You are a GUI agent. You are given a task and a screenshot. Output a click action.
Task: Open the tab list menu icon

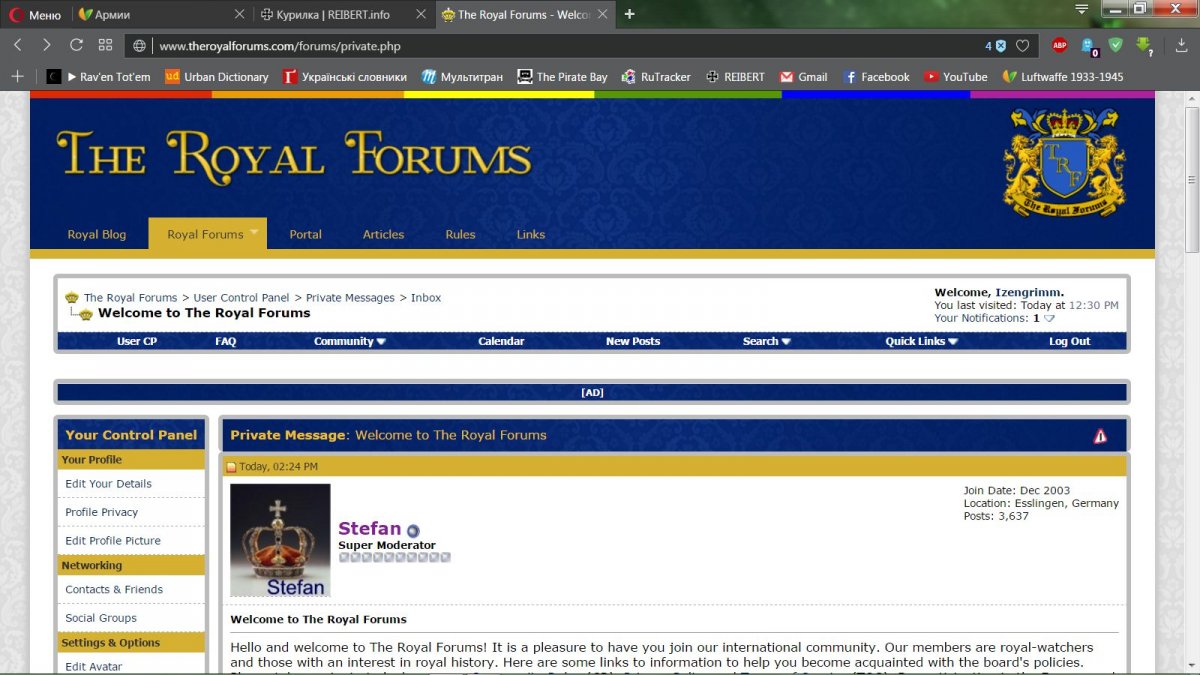(x=1081, y=8)
